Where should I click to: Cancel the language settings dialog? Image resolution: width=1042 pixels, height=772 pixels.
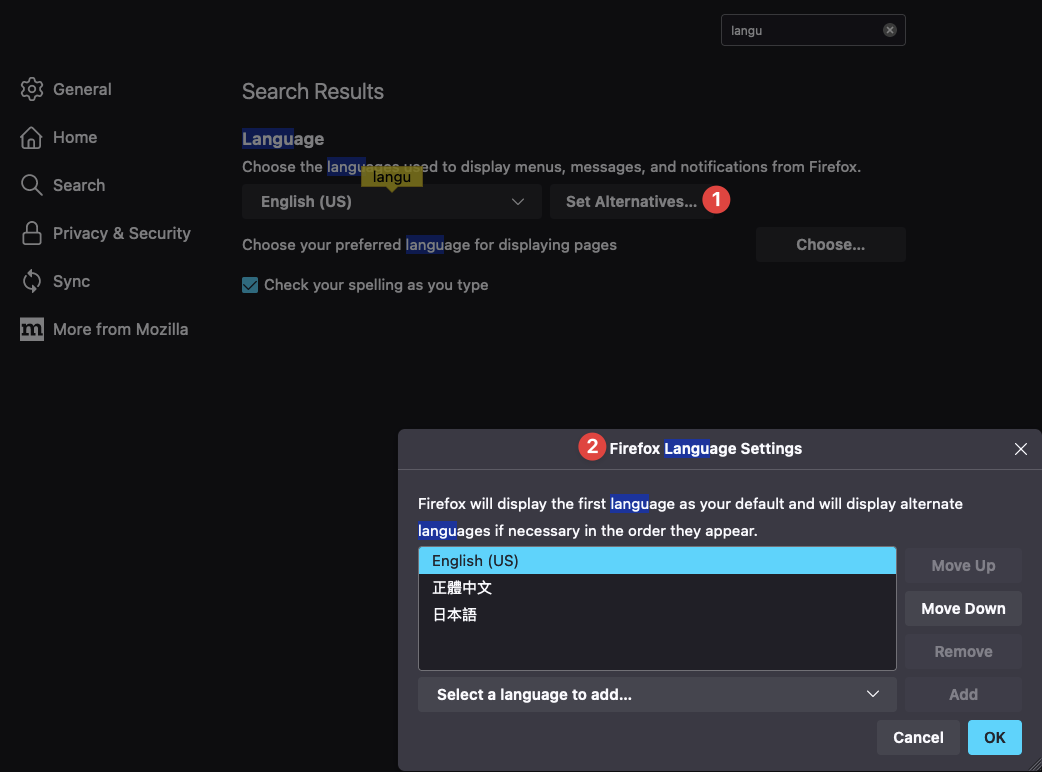pyautogui.click(x=917, y=737)
